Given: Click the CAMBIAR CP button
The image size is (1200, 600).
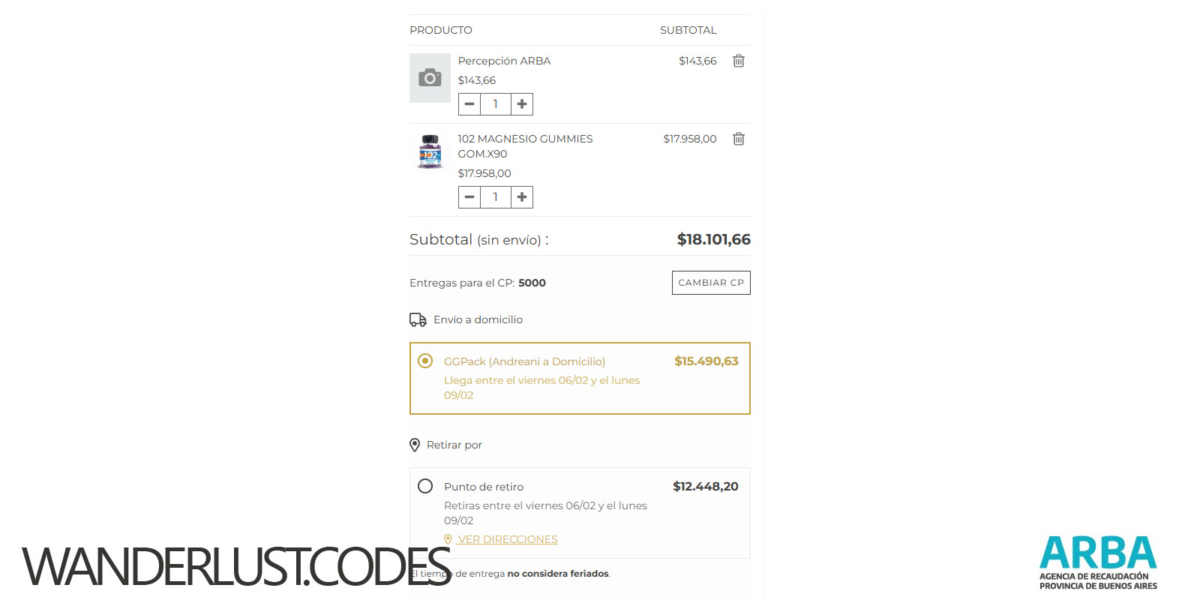Looking at the screenshot, I should (x=710, y=282).
